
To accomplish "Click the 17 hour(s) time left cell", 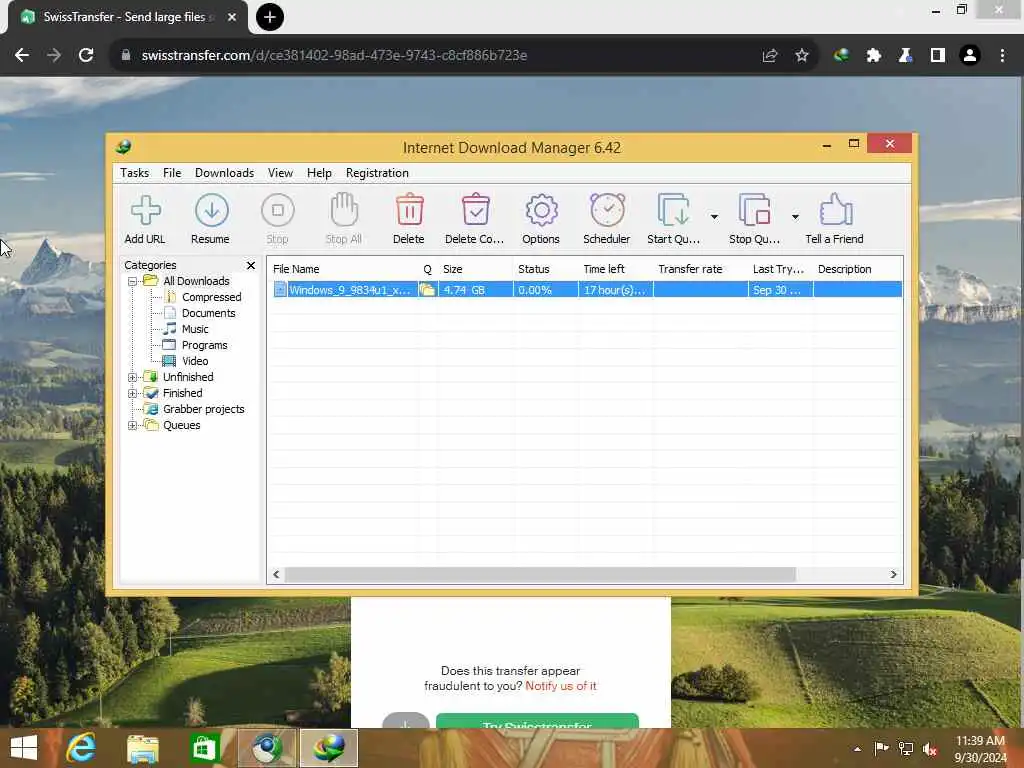I will tap(614, 290).
